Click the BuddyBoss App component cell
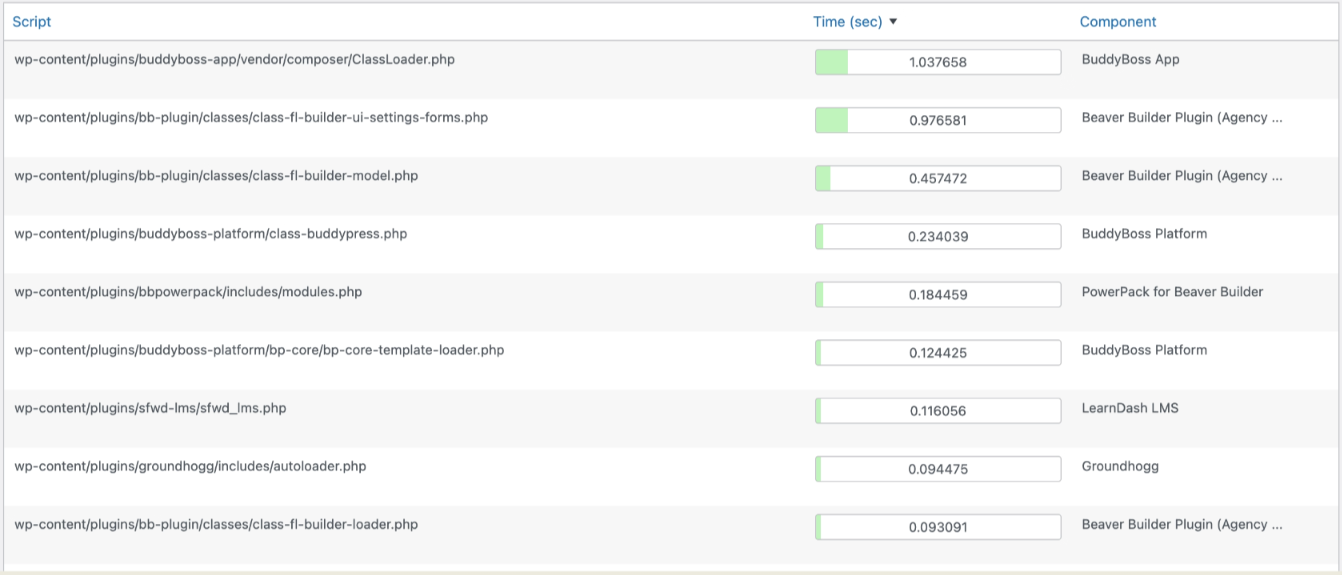This screenshot has height=575, width=1342. tap(1130, 60)
